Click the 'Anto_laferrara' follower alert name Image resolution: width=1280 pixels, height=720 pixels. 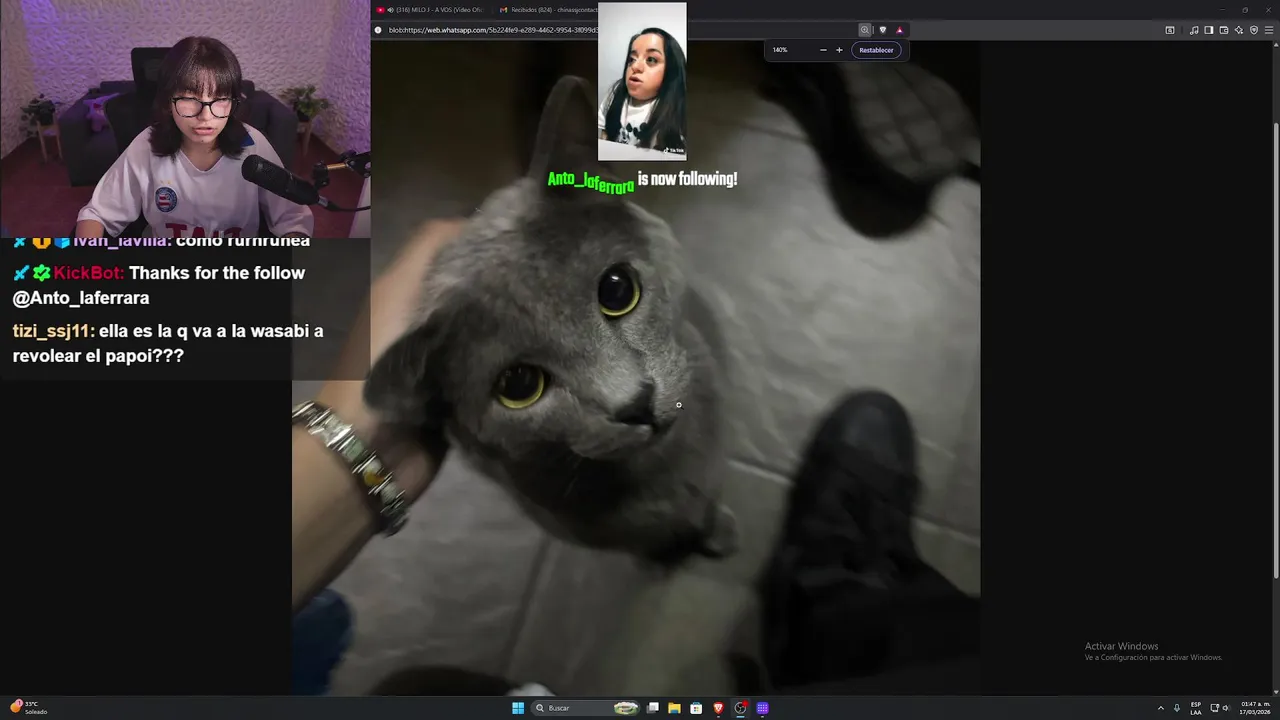(591, 181)
